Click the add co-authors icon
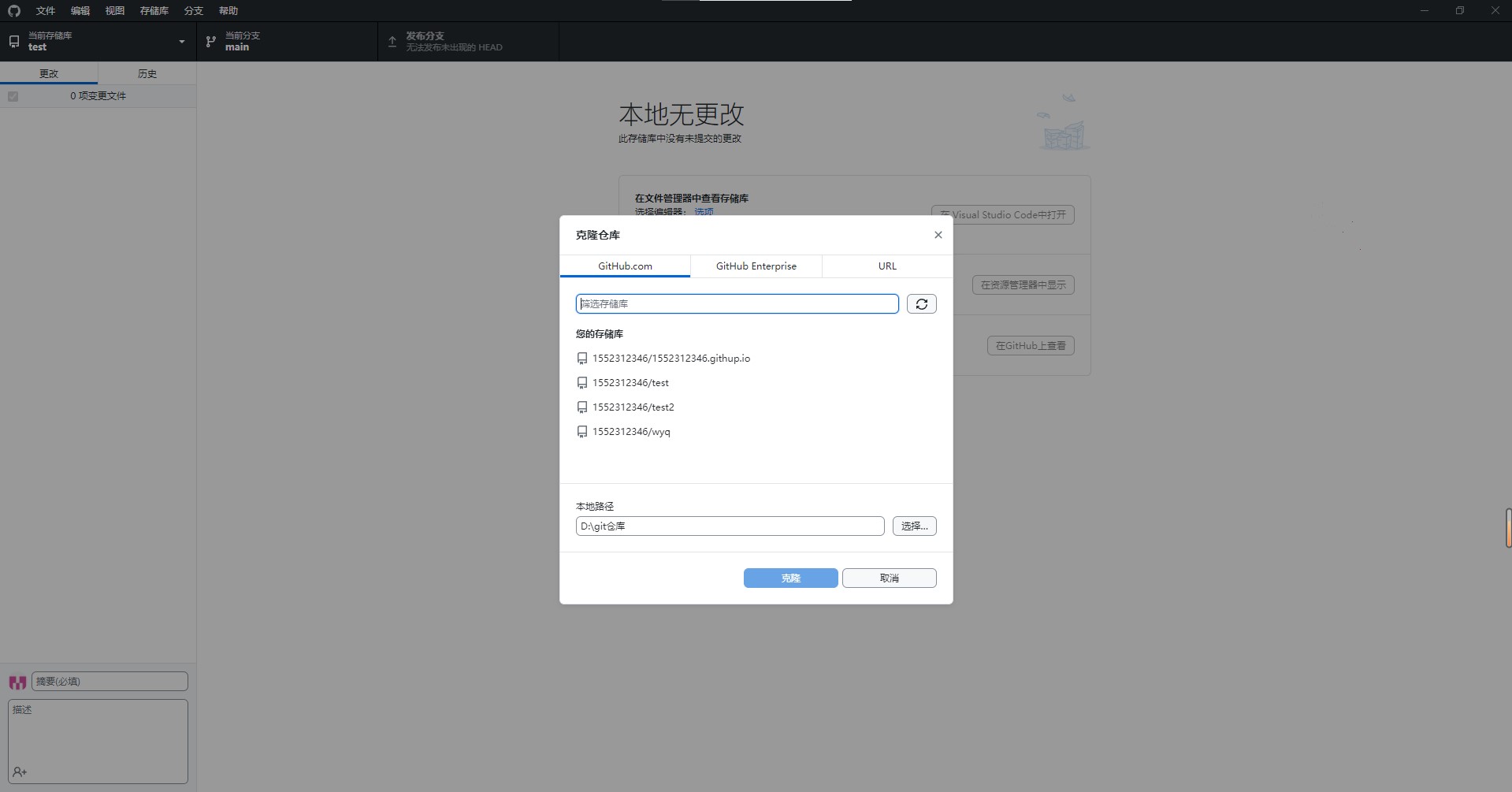 20,772
